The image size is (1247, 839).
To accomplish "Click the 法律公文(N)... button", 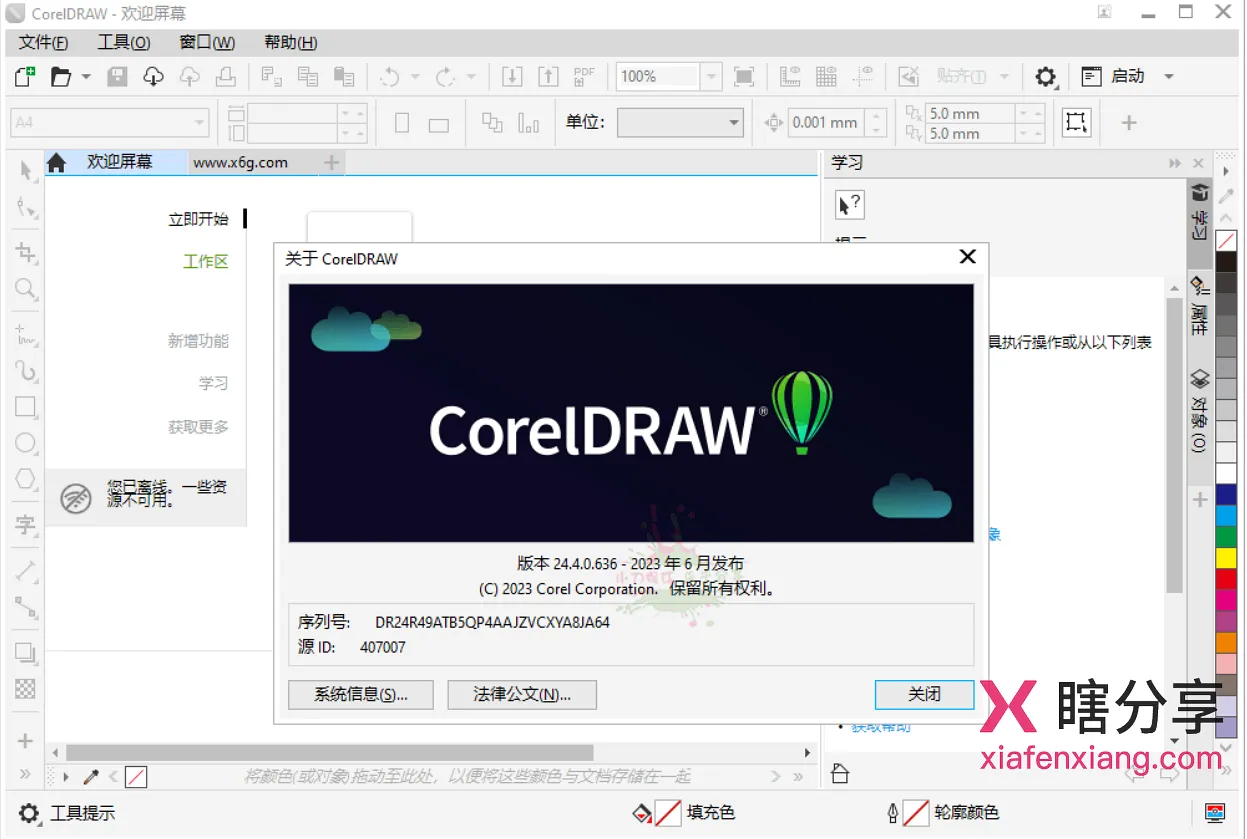I will tap(522, 694).
